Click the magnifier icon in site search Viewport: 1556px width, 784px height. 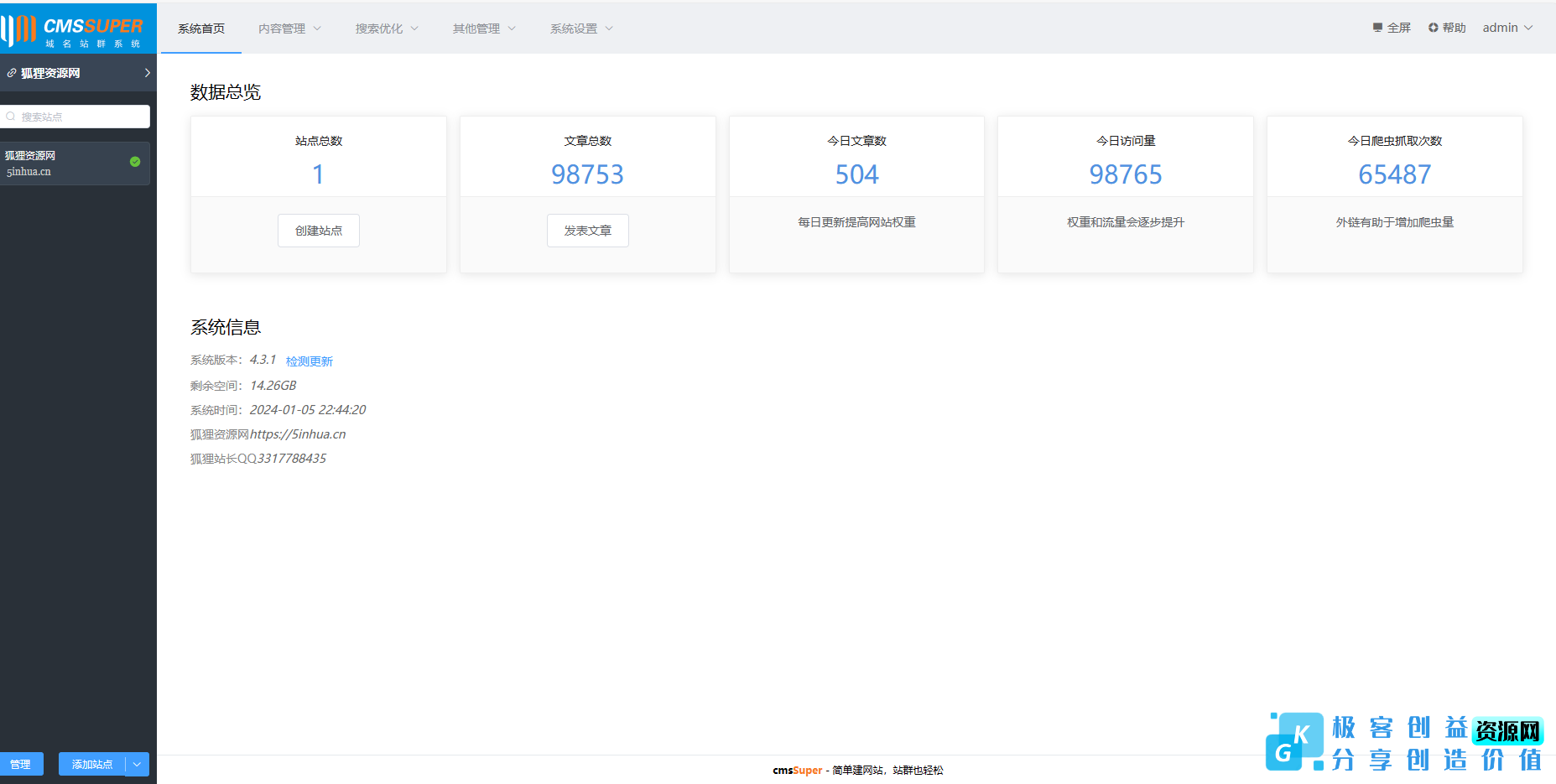tap(11, 117)
